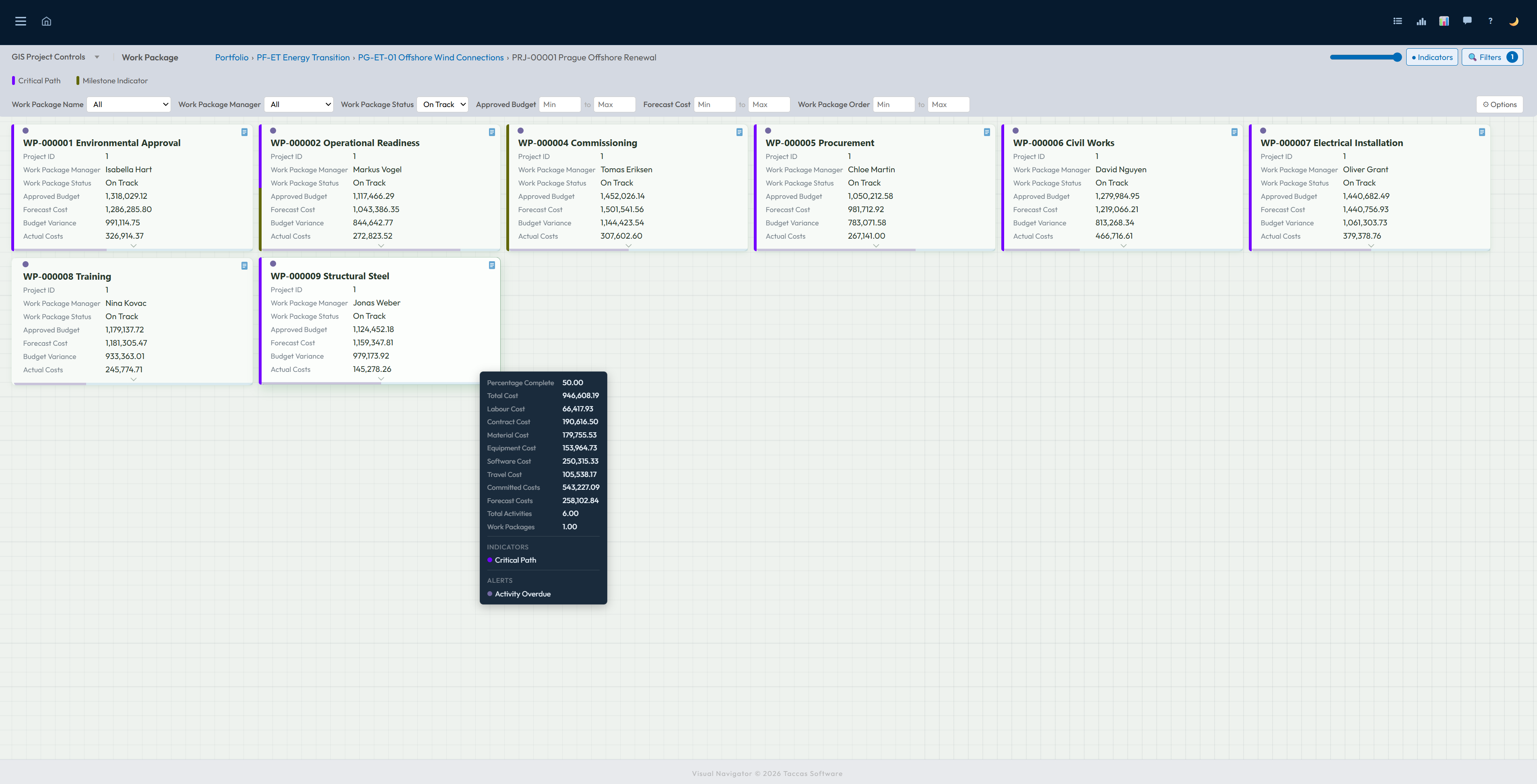Open details icon on WP-000006 Civil Works card
The height and width of the screenshot is (784, 1537).
pyautogui.click(x=1234, y=132)
